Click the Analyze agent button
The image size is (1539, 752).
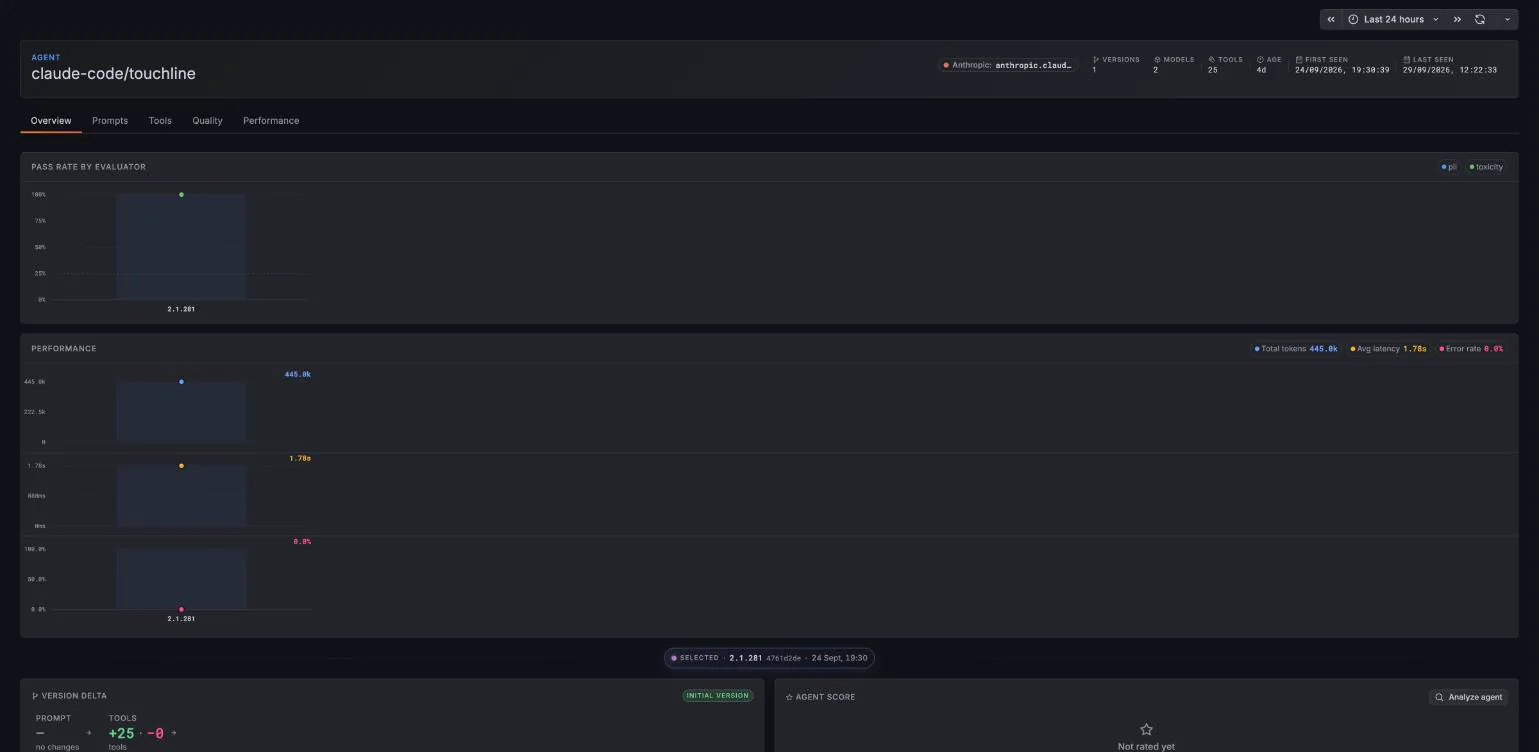(1469, 697)
